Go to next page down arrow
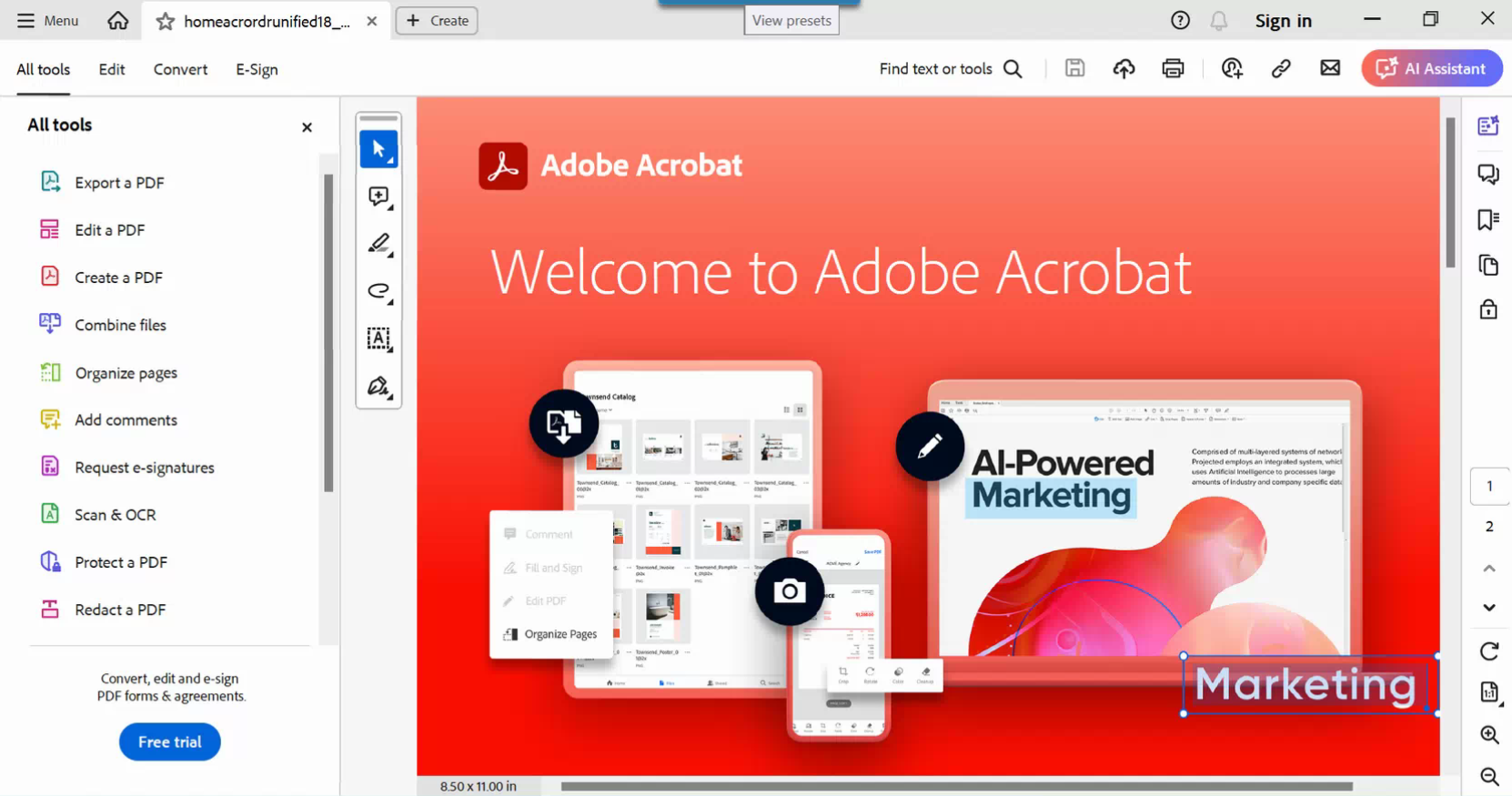 coord(1489,608)
